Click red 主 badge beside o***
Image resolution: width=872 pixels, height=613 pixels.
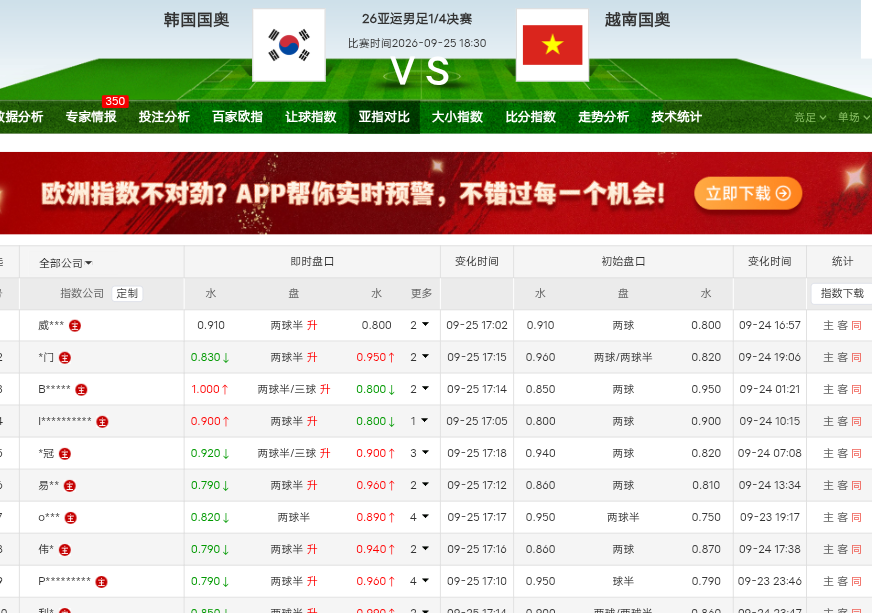point(71,518)
